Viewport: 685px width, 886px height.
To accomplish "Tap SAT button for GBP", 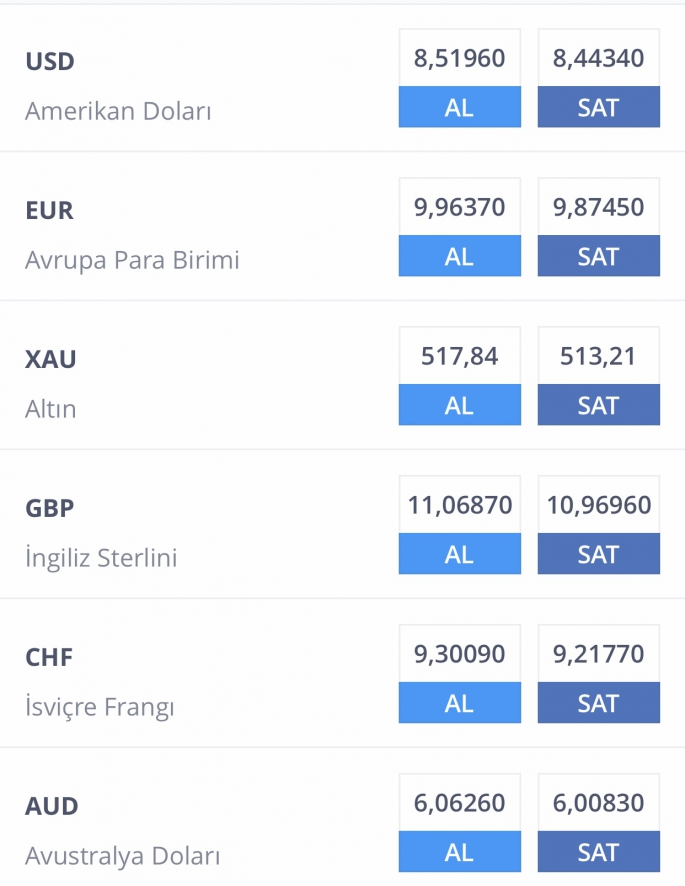I will (599, 554).
